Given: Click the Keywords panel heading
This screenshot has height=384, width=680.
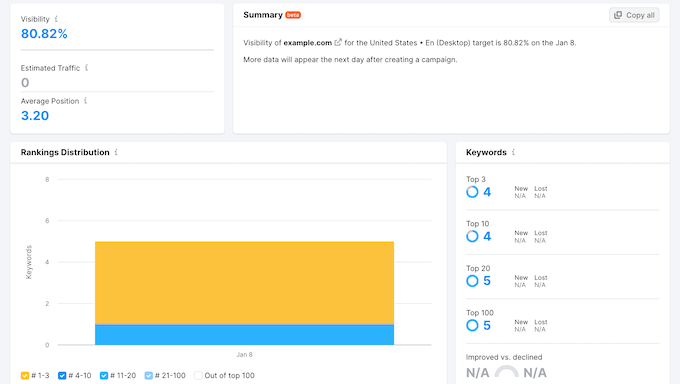Looking at the screenshot, I should coord(486,152).
